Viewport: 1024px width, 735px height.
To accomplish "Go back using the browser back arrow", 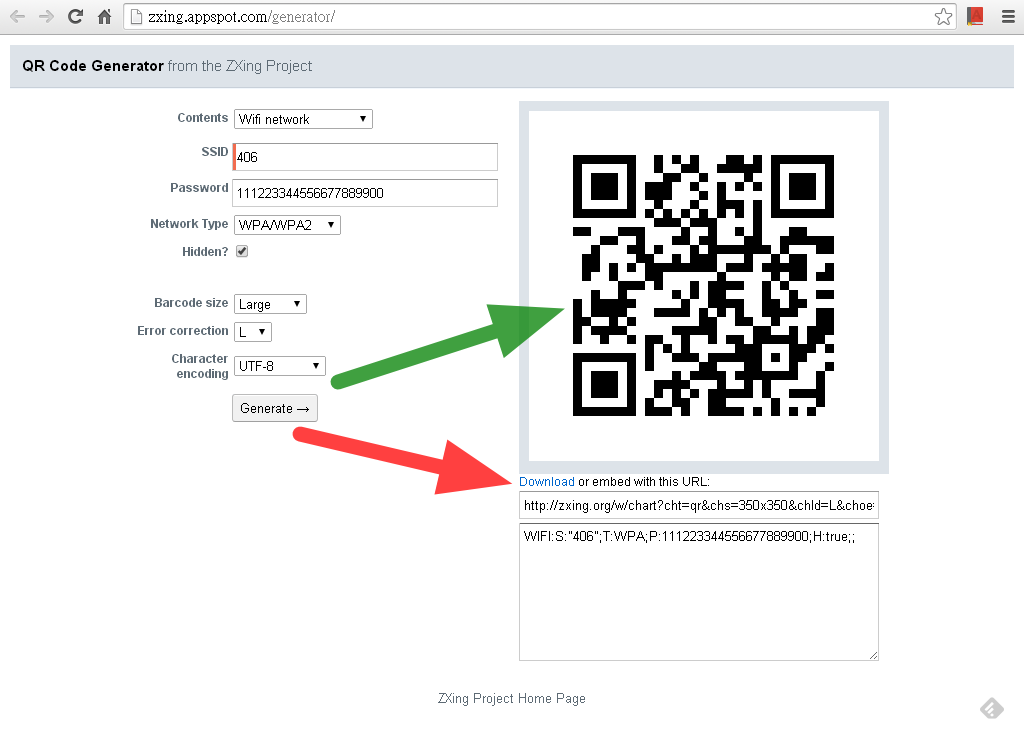I will pyautogui.click(x=18, y=16).
